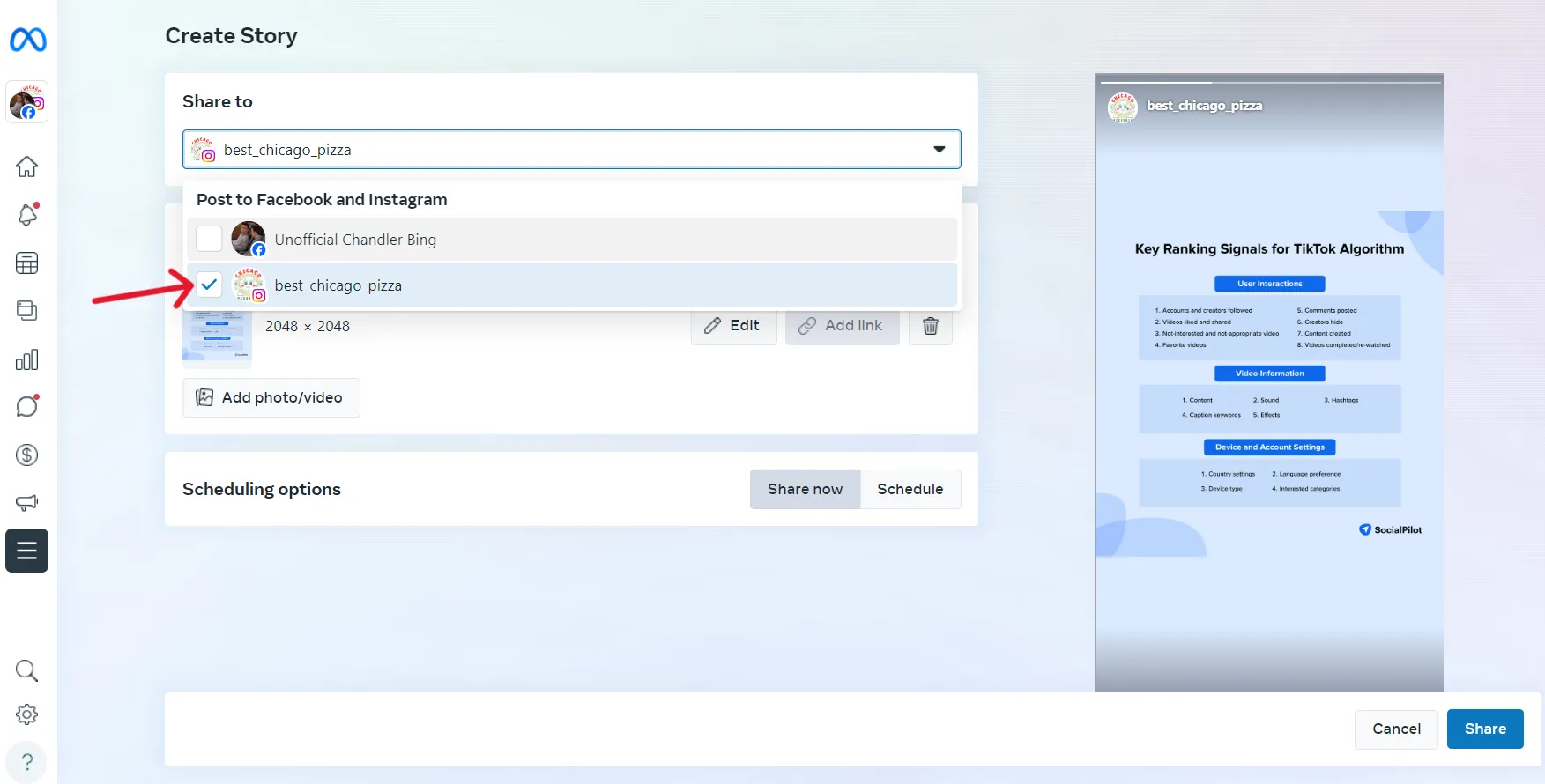This screenshot has width=1545, height=784.
Task: Click the uploaded media thumbnail
Action: pos(217,337)
